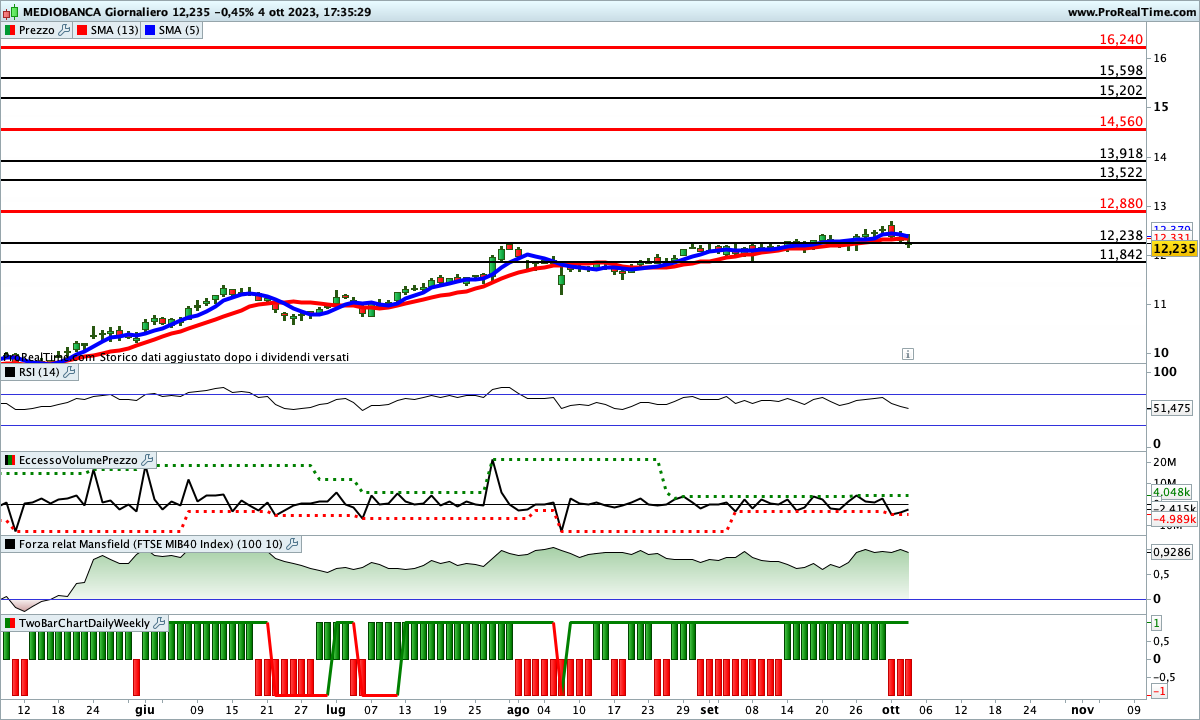Image resolution: width=1200 pixels, height=720 pixels.
Task: Click the red -4,989k volume value label
Action: 1172,520
